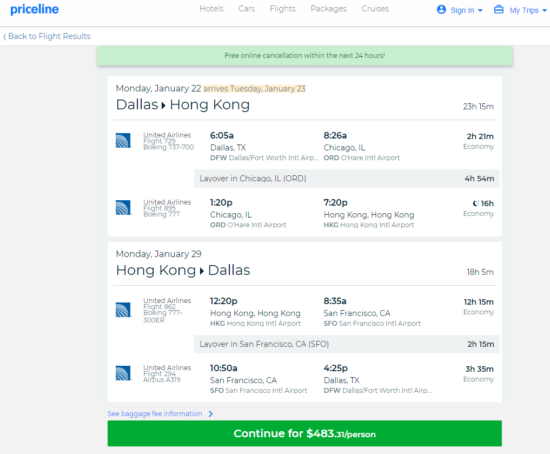Click the Sign In user avatar icon
550x454 pixels.
point(441,9)
